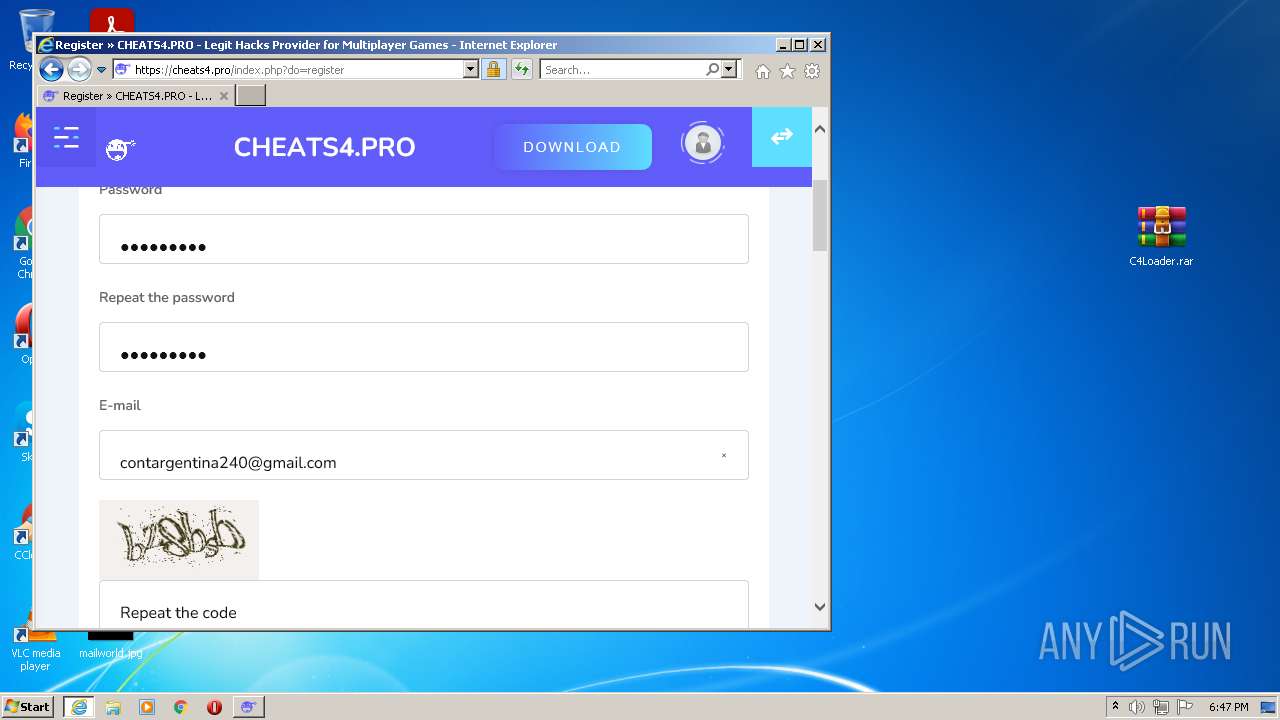This screenshot has height=720, width=1280.
Task: Open a new blank tab button
Action: (x=251, y=96)
